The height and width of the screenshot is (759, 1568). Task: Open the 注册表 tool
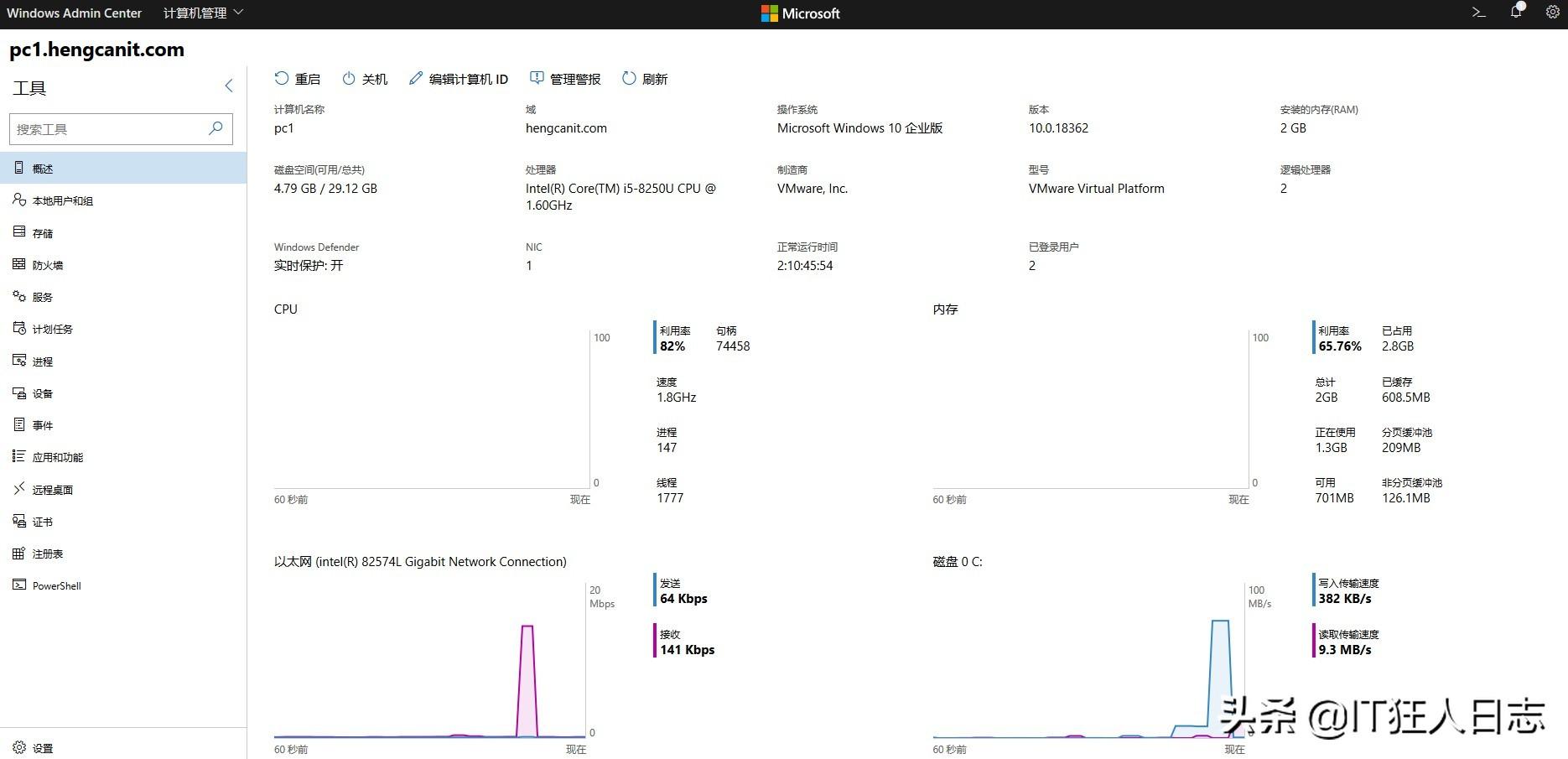click(x=123, y=554)
